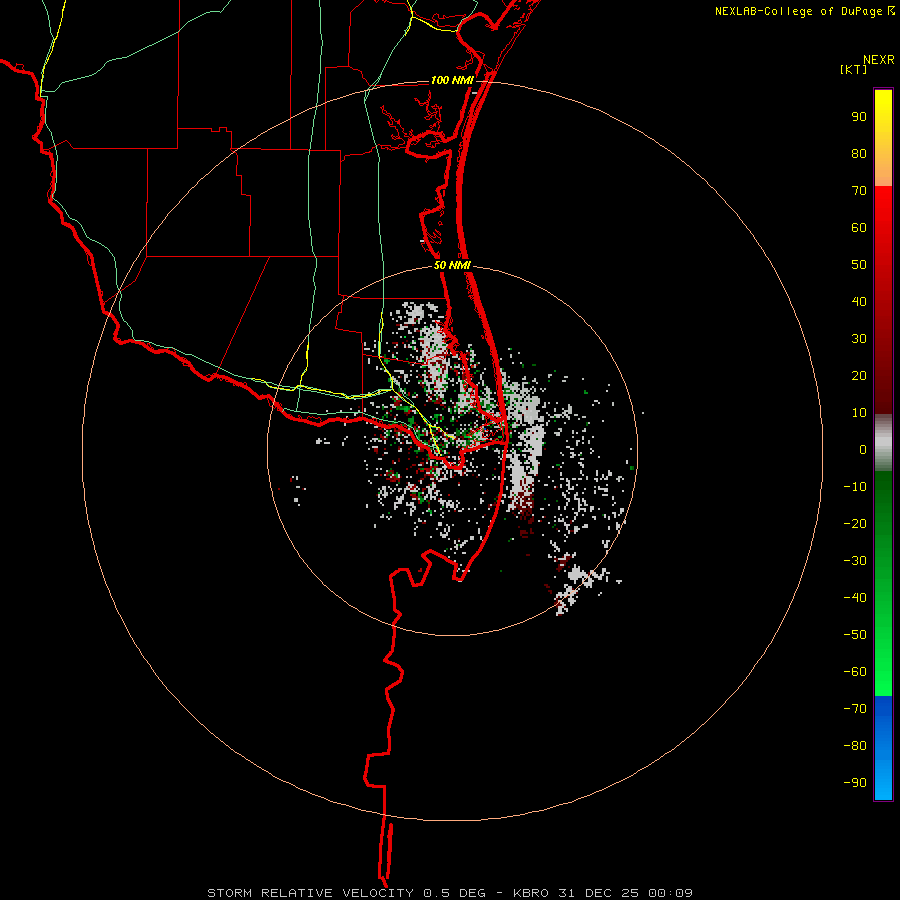Click the 20 value on the velocity scale
The image size is (900, 900).
click(x=859, y=376)
